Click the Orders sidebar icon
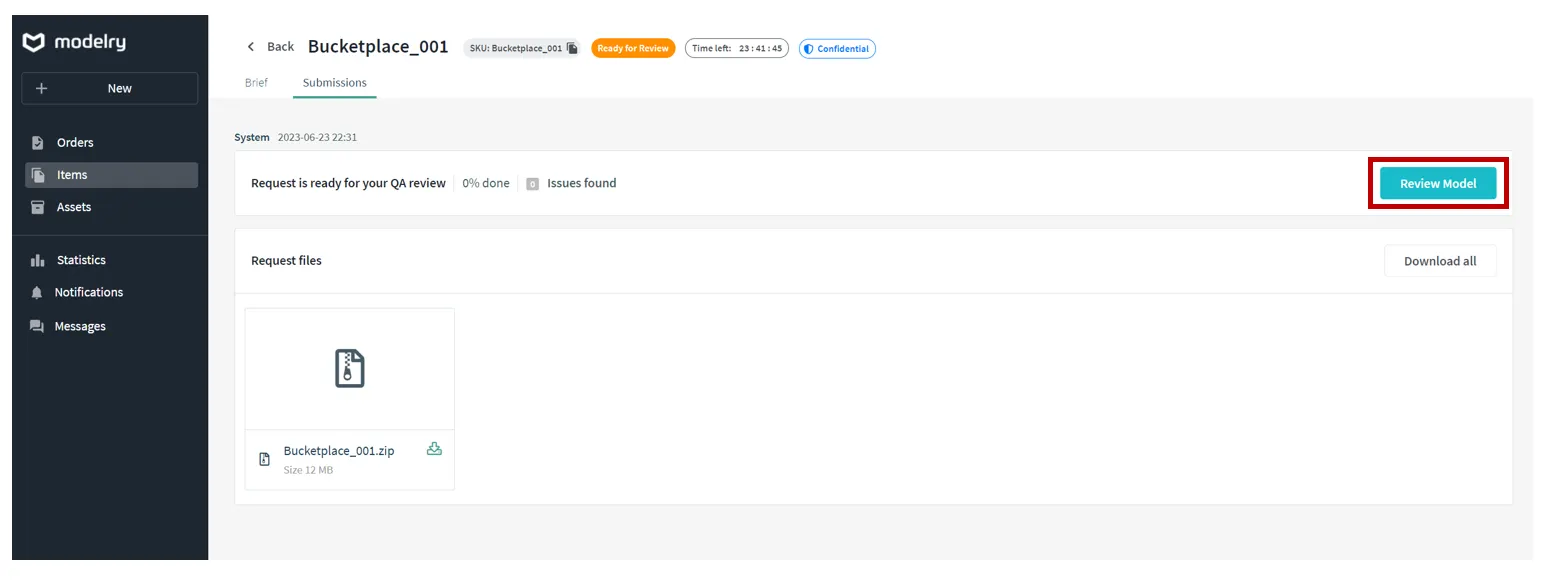The width and height of the screenshot is (1541, 585). point(38,143)
